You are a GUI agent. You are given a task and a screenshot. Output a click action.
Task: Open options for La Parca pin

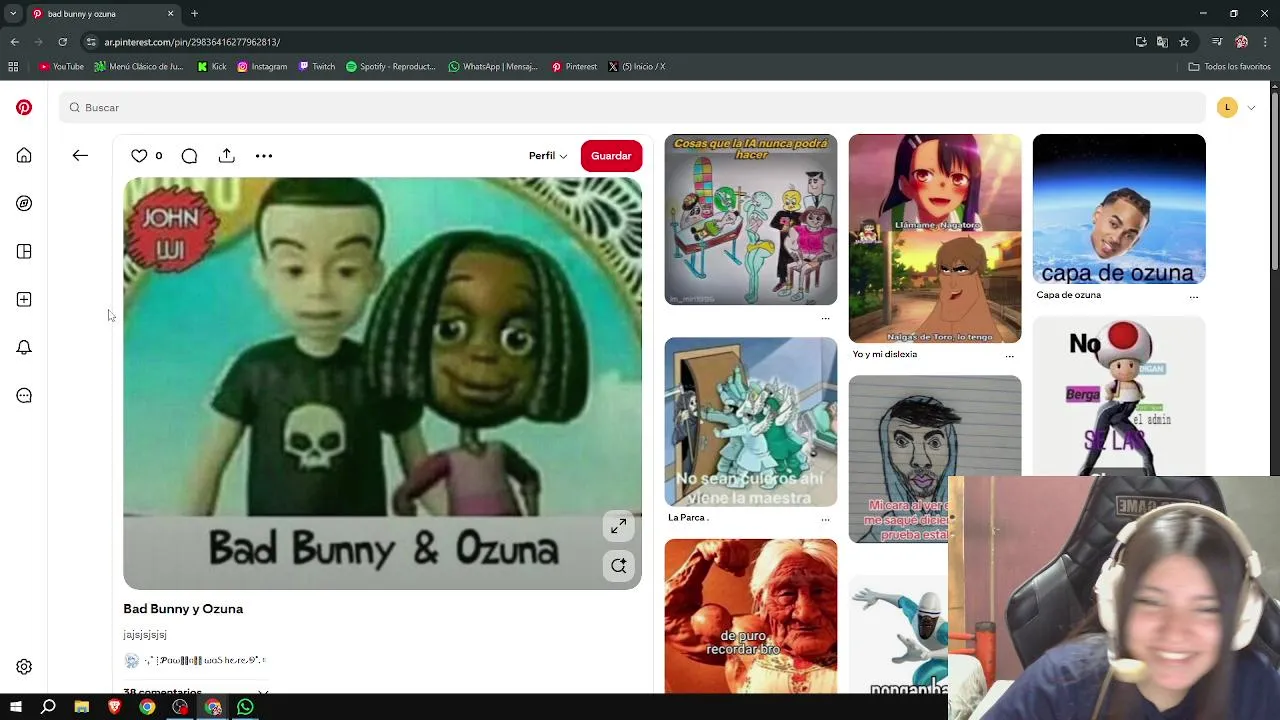(825, 519)
